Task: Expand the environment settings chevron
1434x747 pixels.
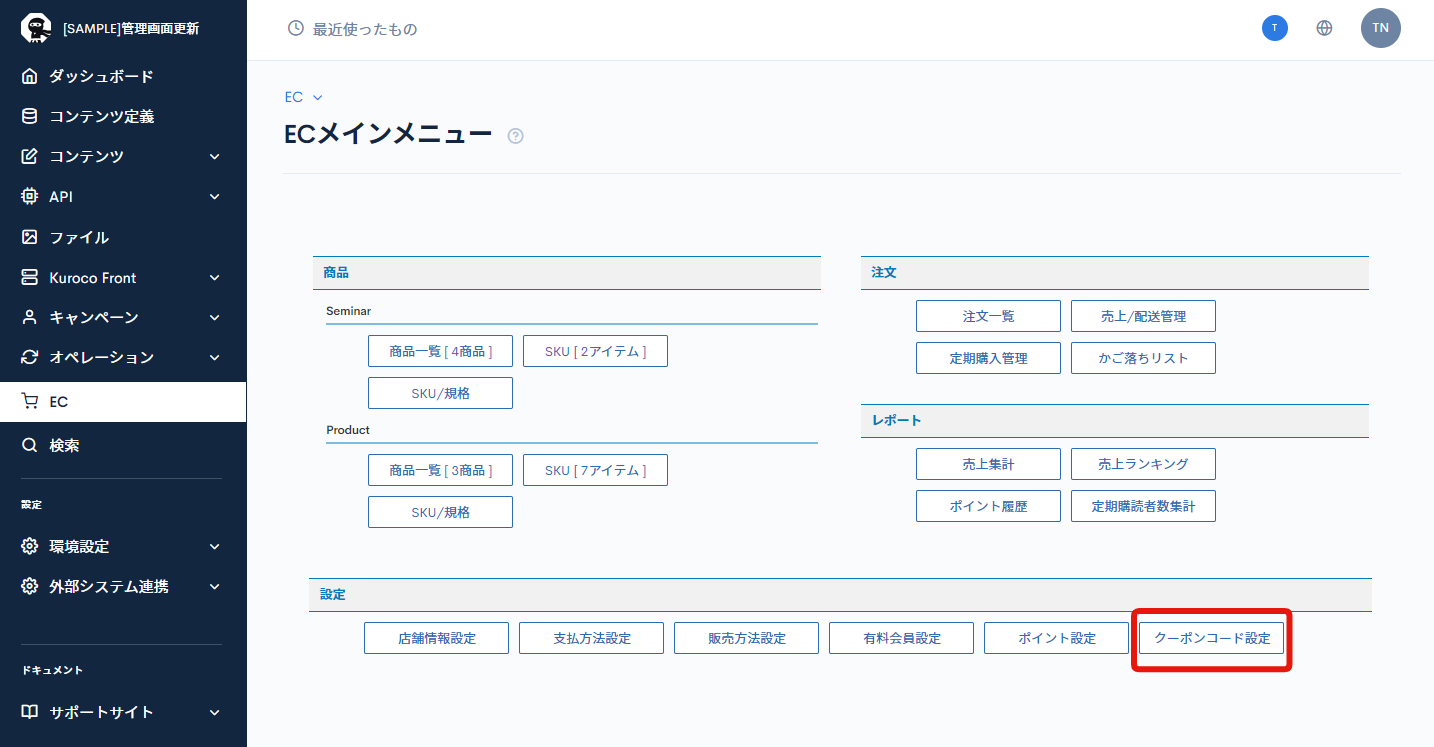Action: tap(214, 546)
